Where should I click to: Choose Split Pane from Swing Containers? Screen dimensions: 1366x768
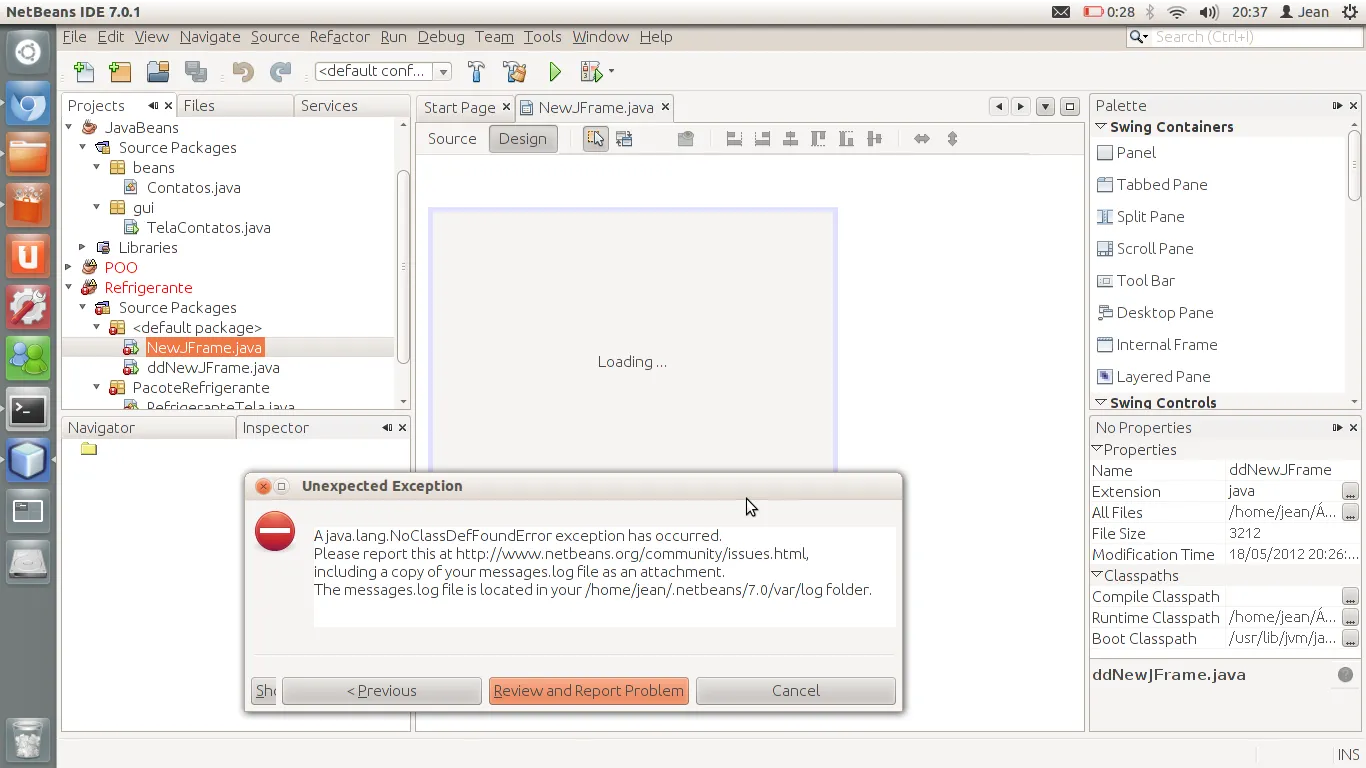[1140, 217]
